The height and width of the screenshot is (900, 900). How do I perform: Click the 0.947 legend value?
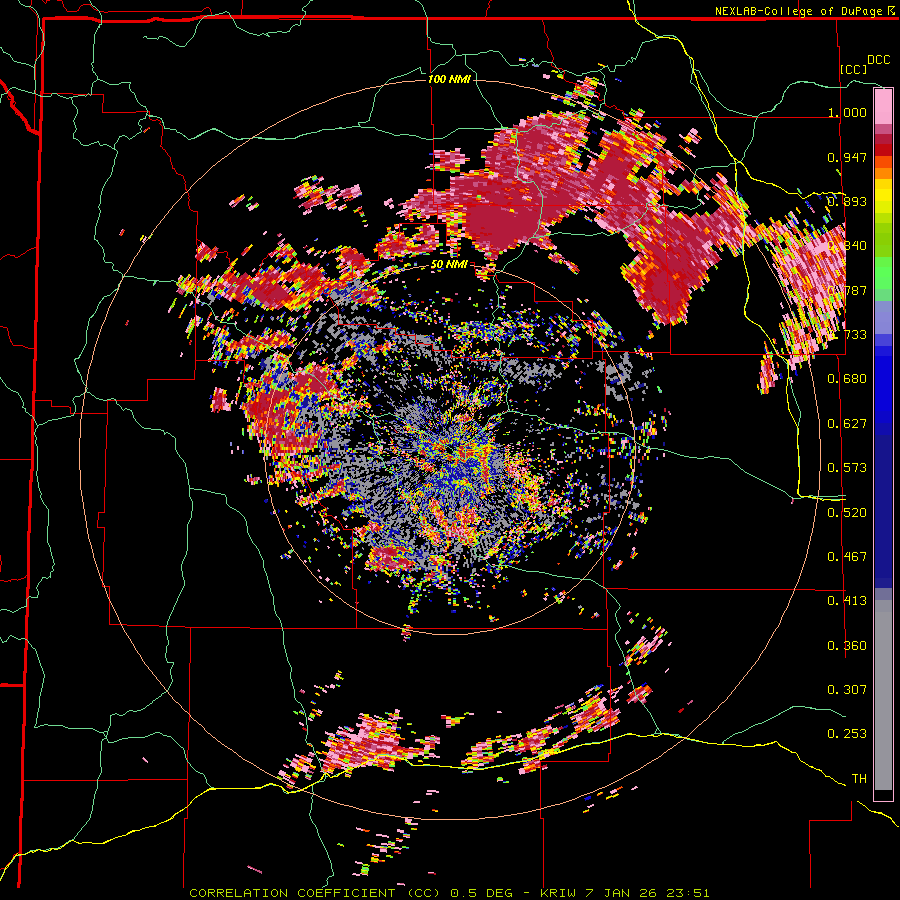(847, 157)
